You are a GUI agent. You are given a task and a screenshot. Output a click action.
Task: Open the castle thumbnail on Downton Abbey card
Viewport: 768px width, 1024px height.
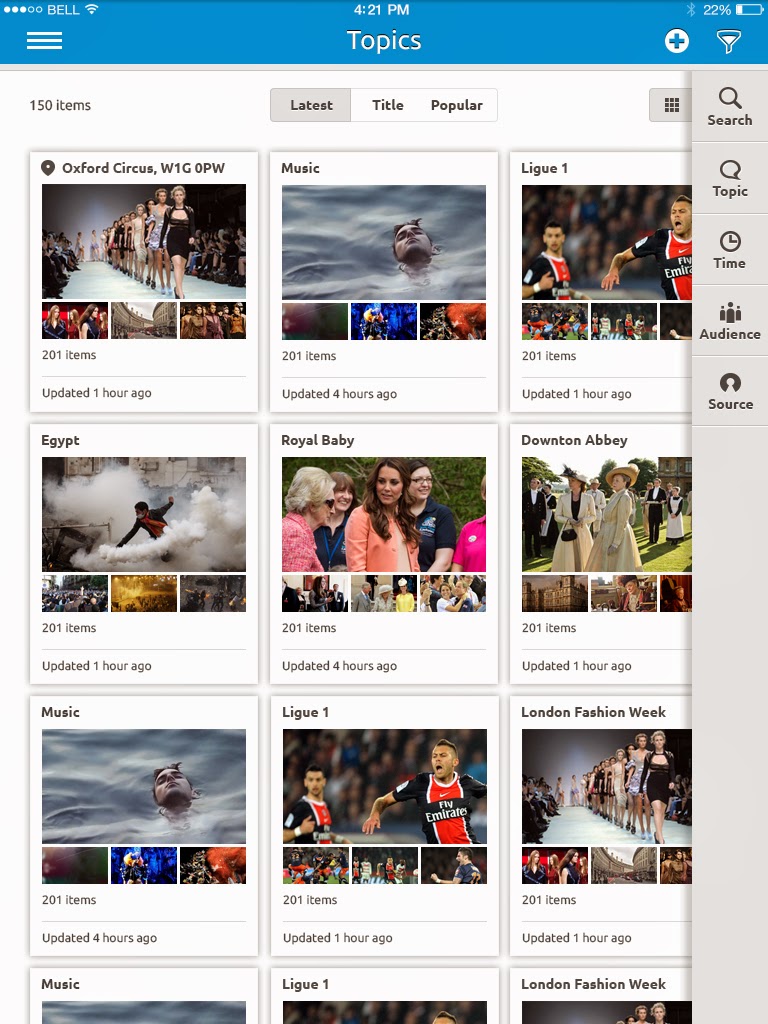click(x=554, y=593)
